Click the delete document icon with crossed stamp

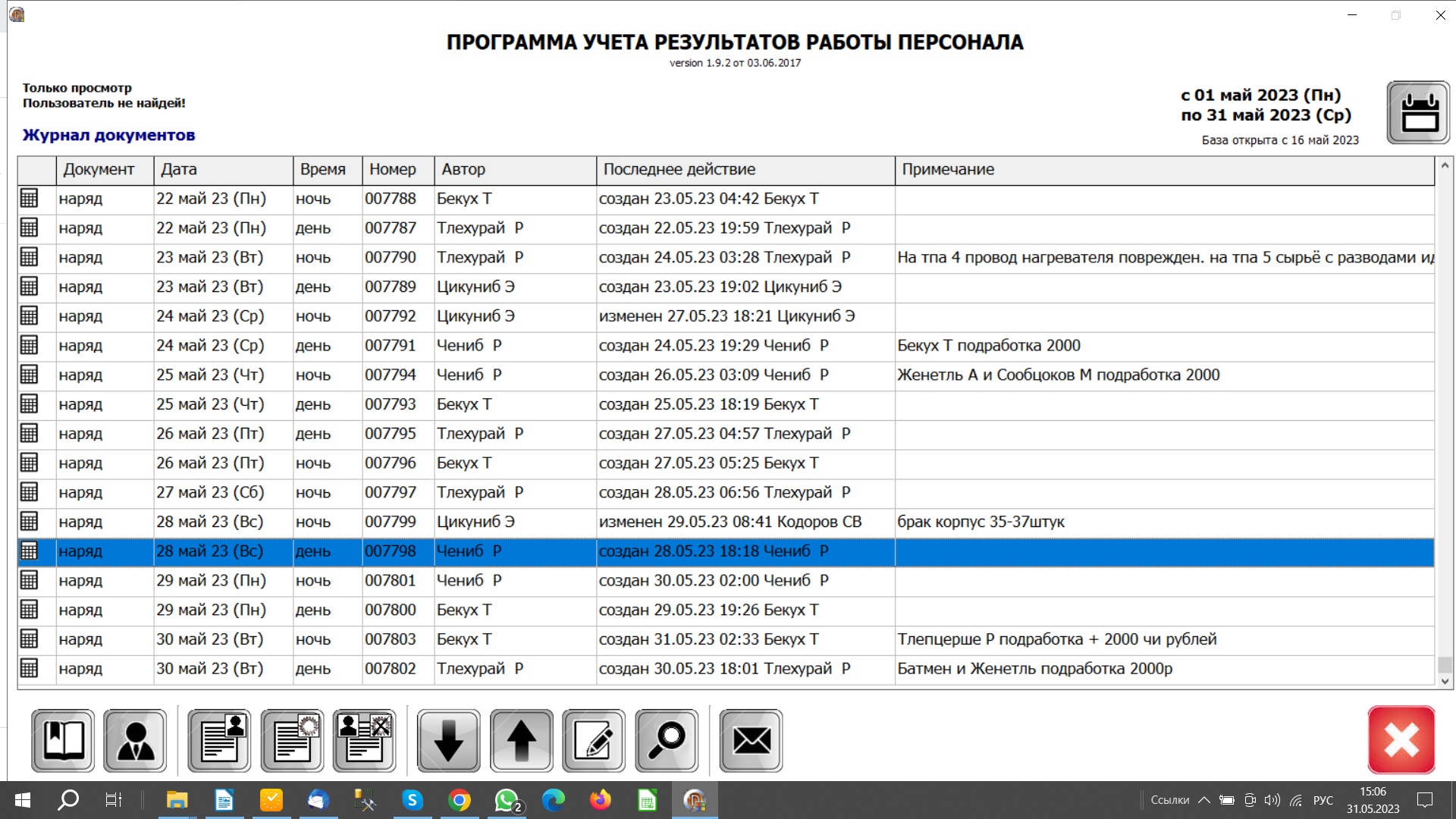coord(365,739)
